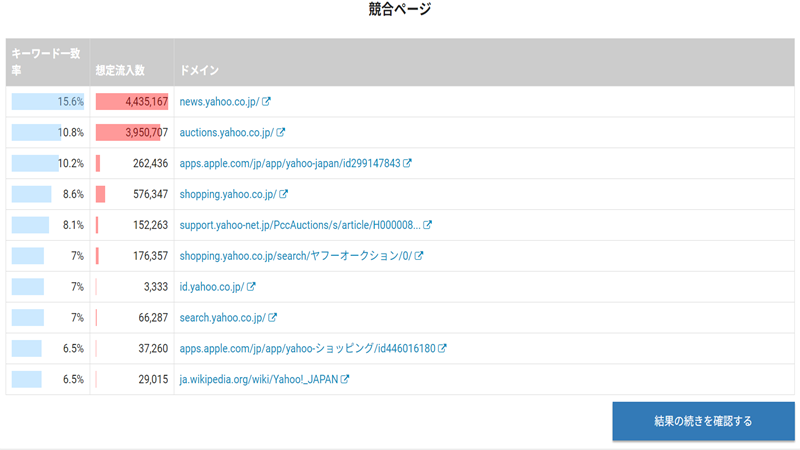Open external link icon beside apps.apple.com id446016180
Image resolution: width=800 pixels, height=450 pixels.
pos(442,348)
